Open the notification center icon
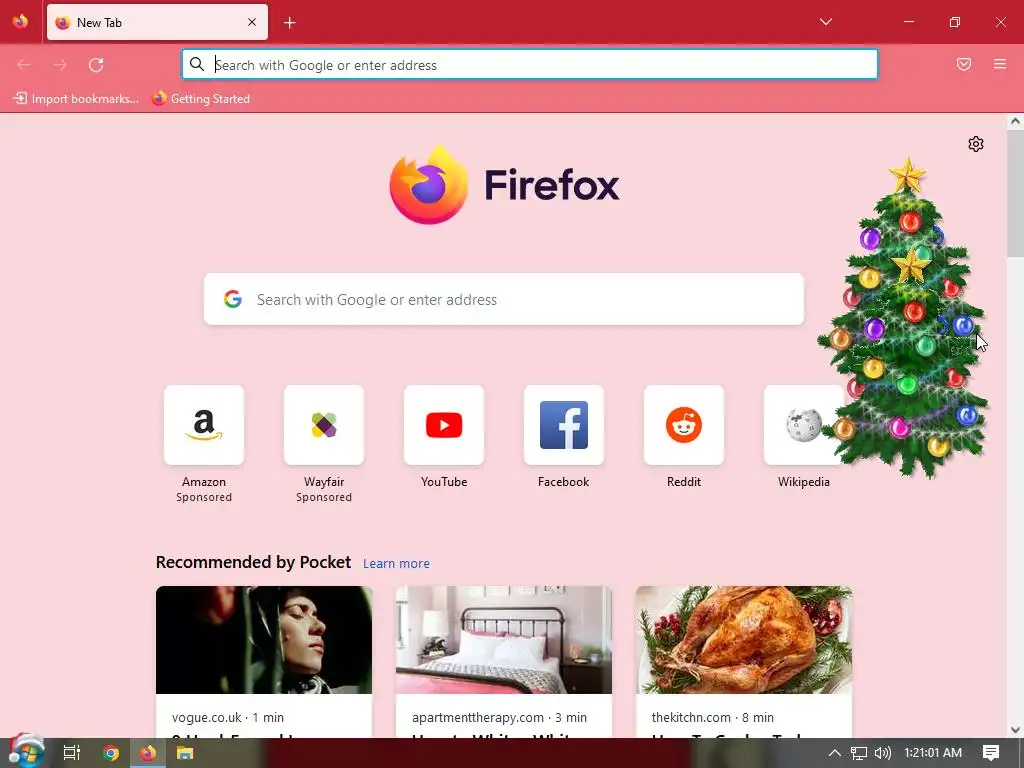Viewport: 1024px width, 768px height. coord(991,753)
